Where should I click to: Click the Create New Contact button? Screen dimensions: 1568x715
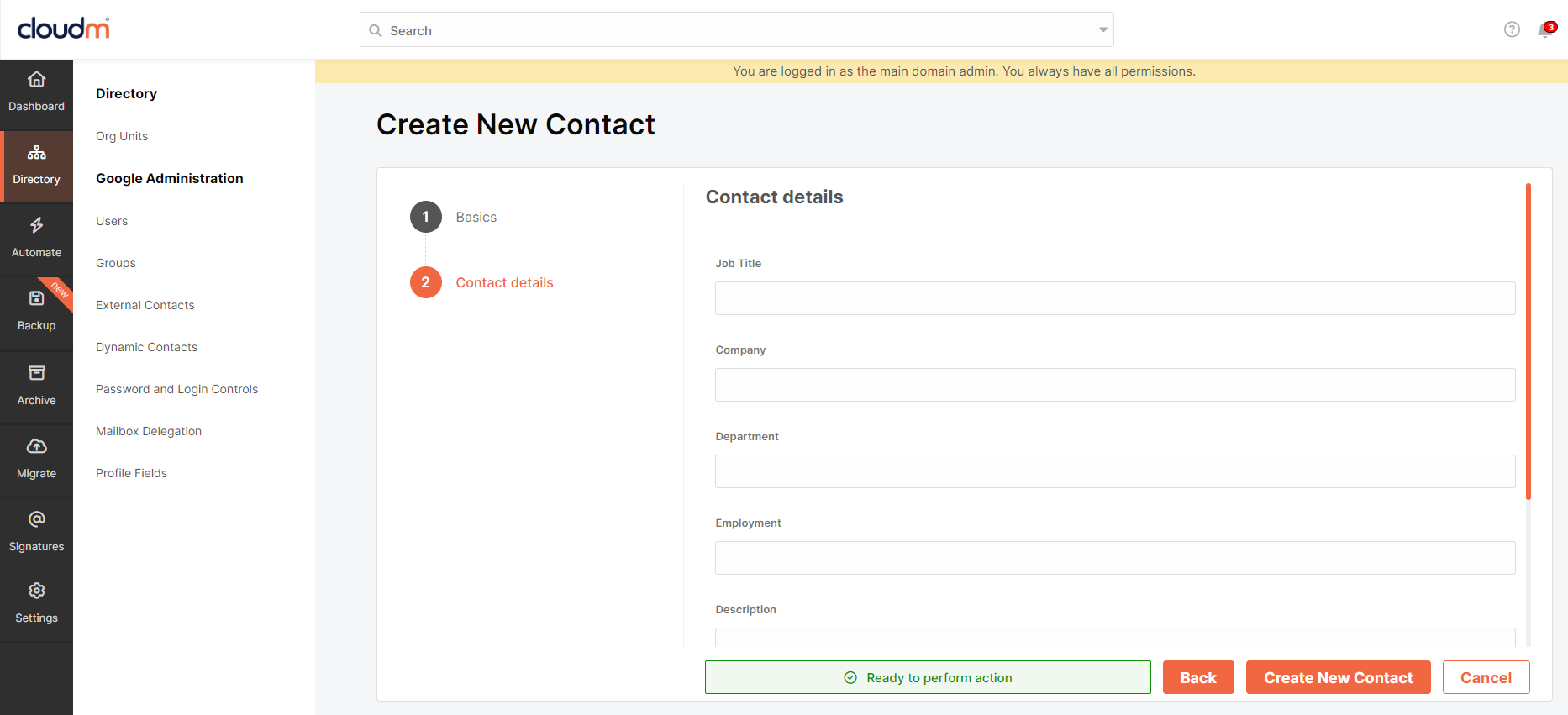pyautogui.click(x=1339, y=677)
